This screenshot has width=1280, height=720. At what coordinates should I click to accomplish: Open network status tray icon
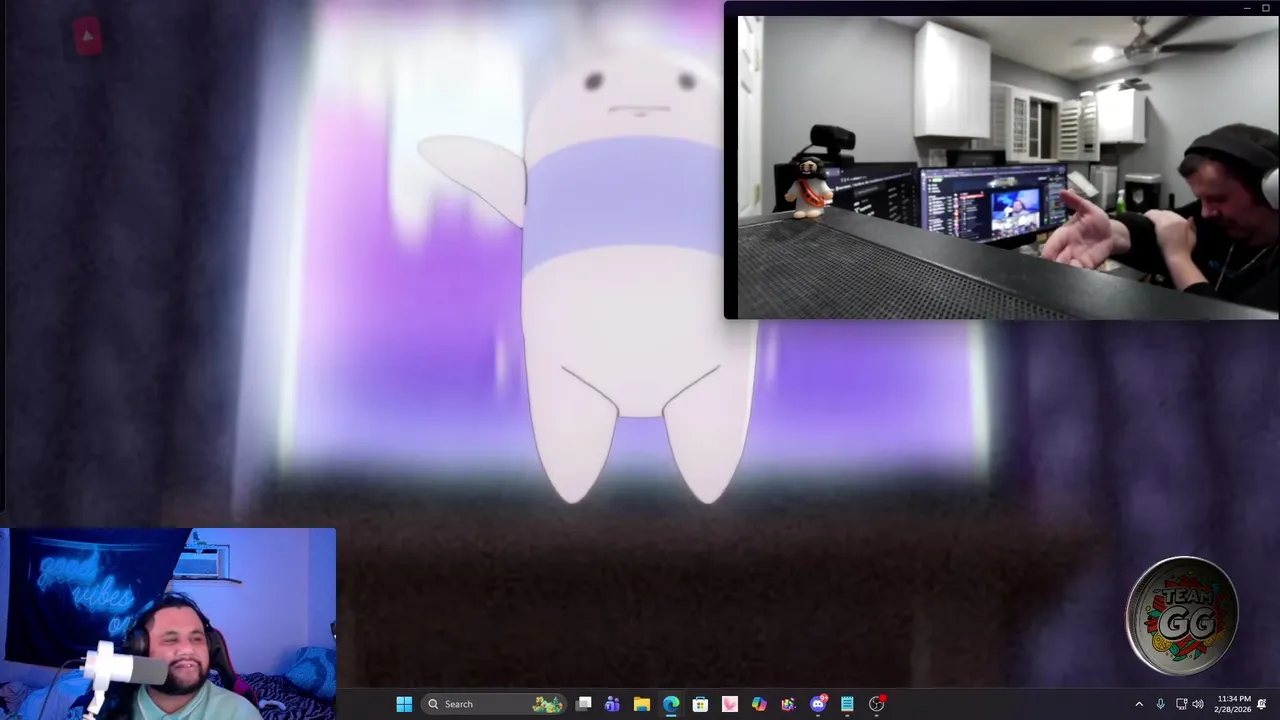tap(1181, 704)
